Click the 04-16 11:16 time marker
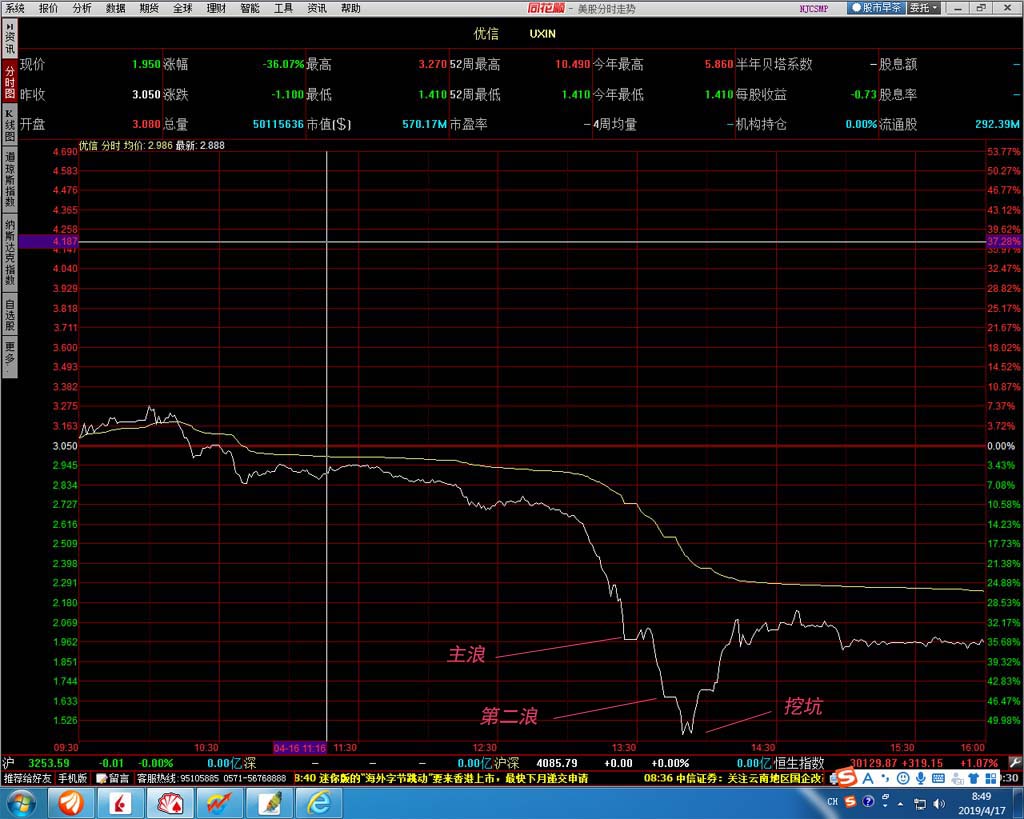Image resolution: width=1024 pixels, height=819 pixels. [299, 748]
